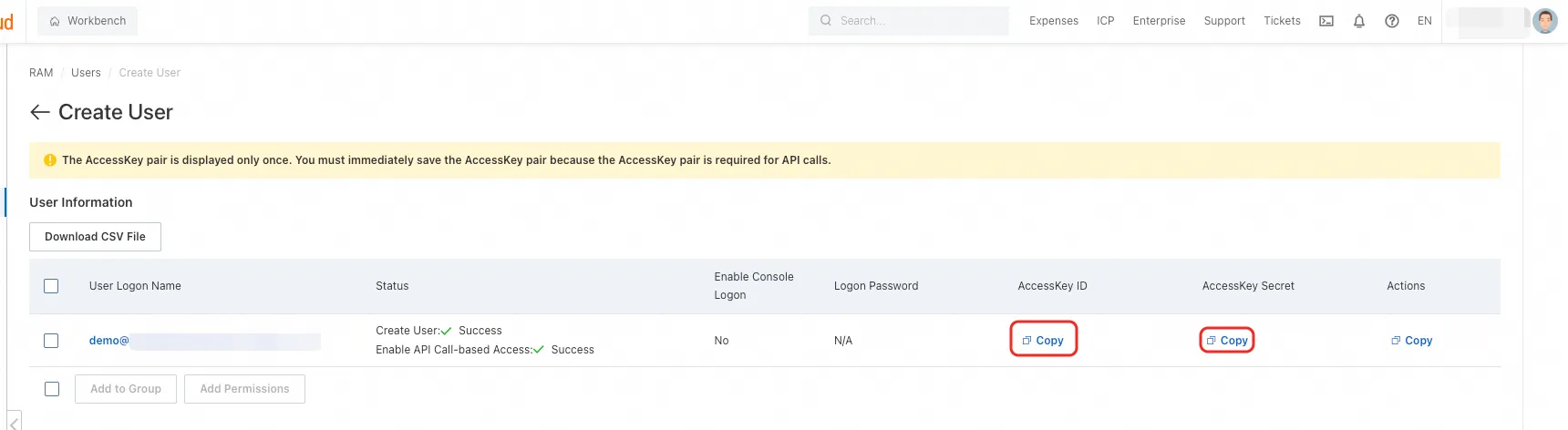Open the EN language dropdown

tap(1424, 21)
